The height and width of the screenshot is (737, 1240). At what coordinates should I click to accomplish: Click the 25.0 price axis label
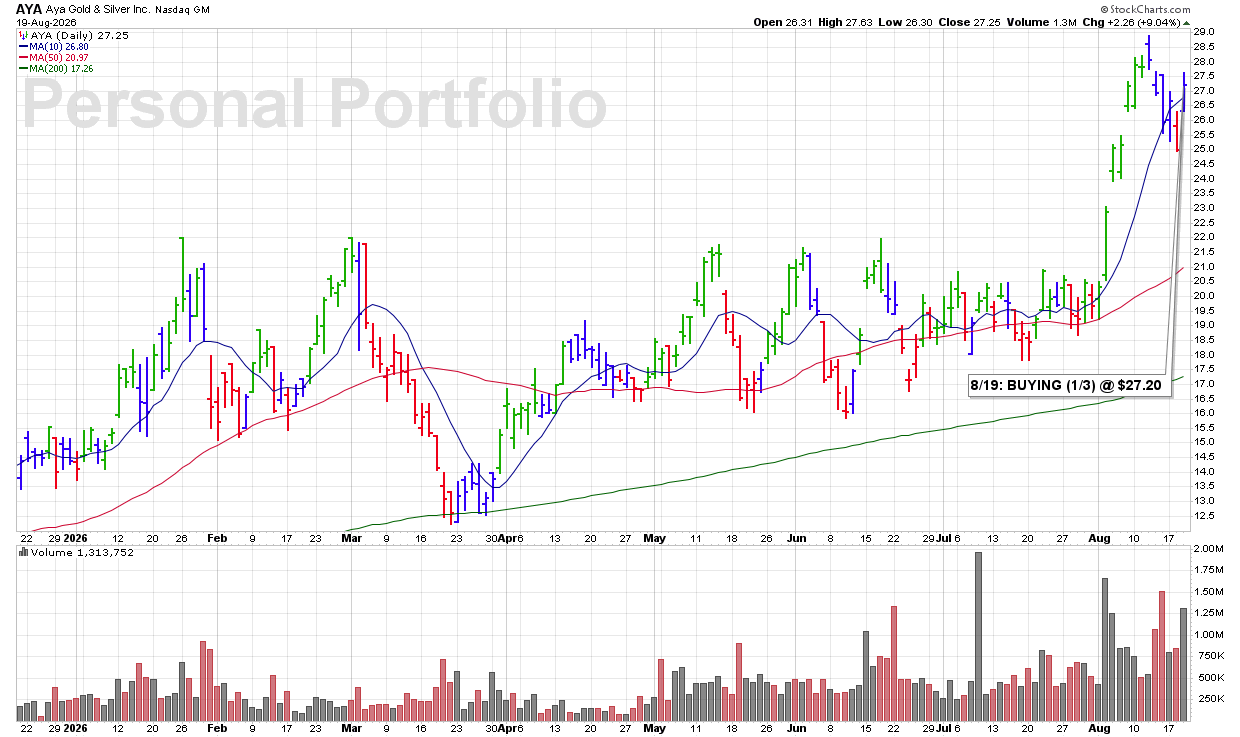[x=1204, y=149]
